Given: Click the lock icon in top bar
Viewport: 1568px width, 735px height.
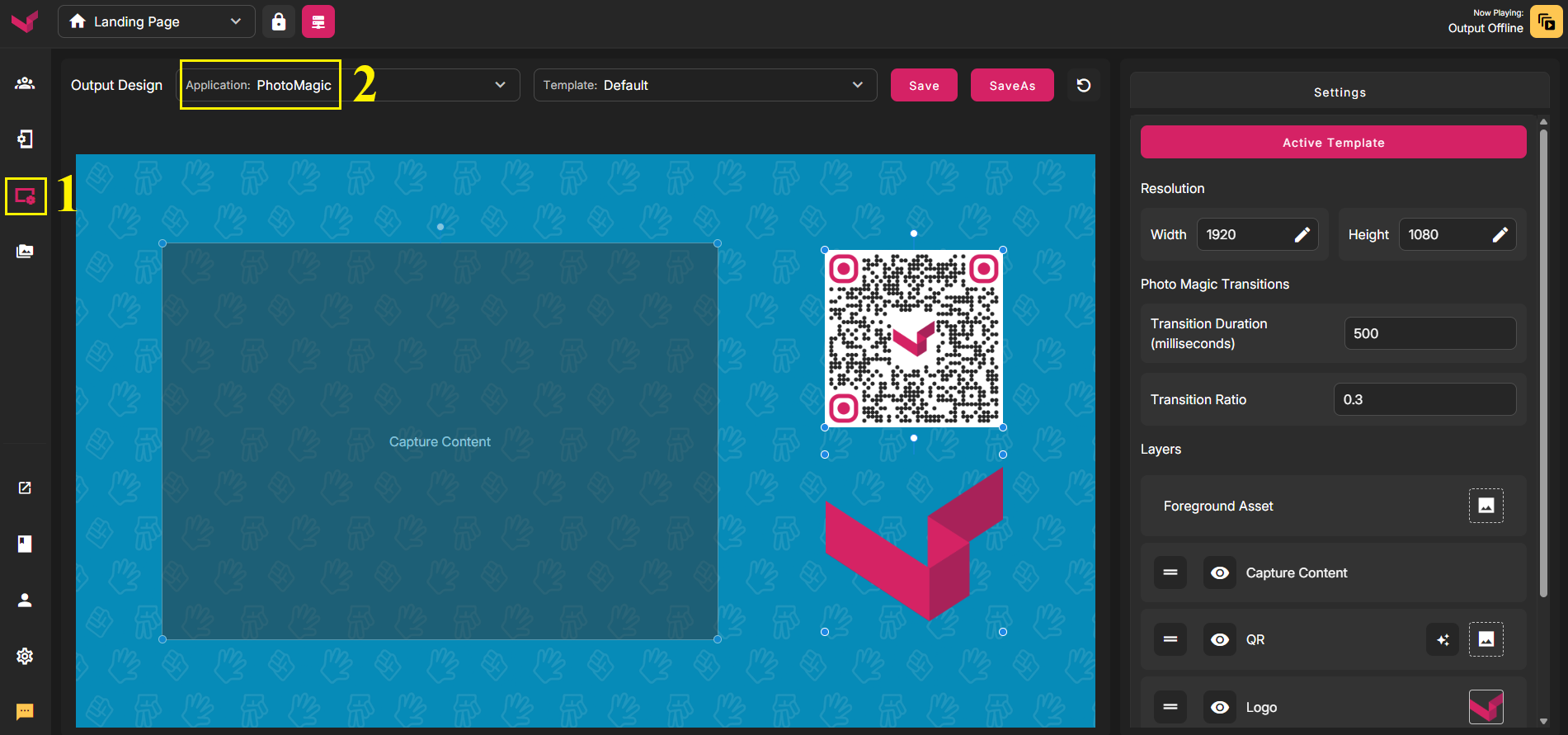Looking at the screenshot, I should click(x=279, y=21).
